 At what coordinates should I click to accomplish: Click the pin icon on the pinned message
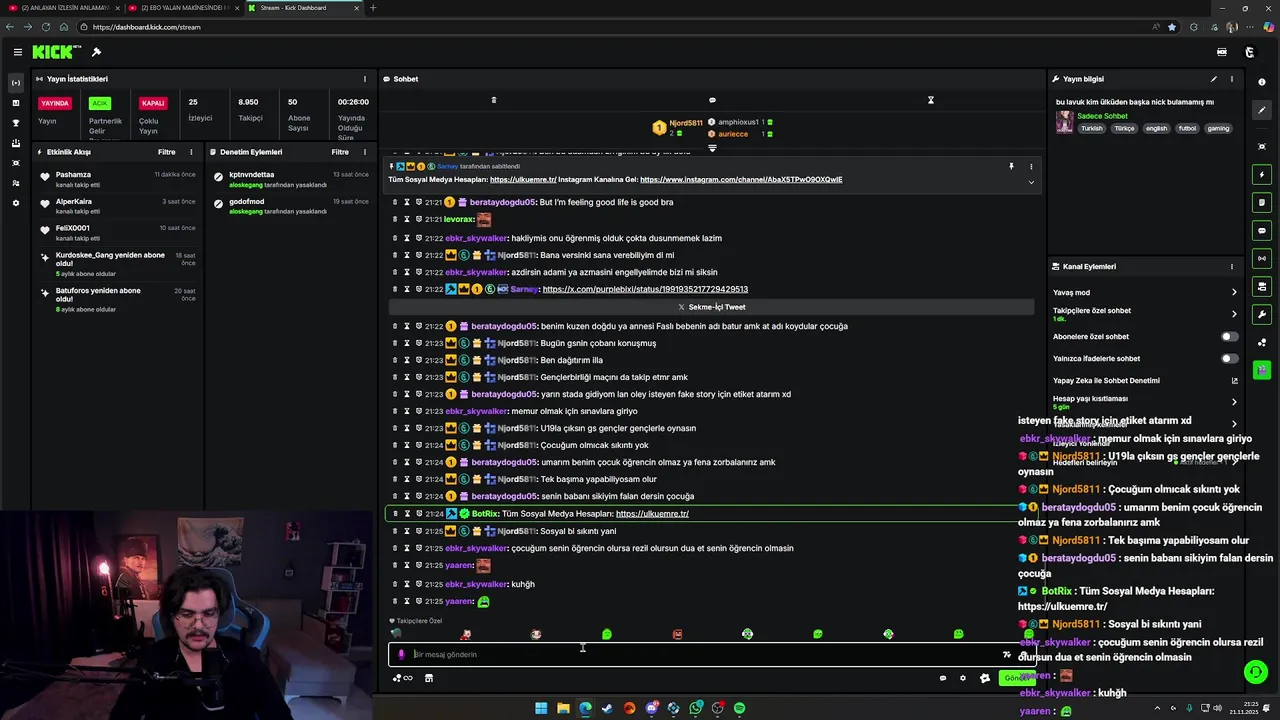pos(1011,166)
